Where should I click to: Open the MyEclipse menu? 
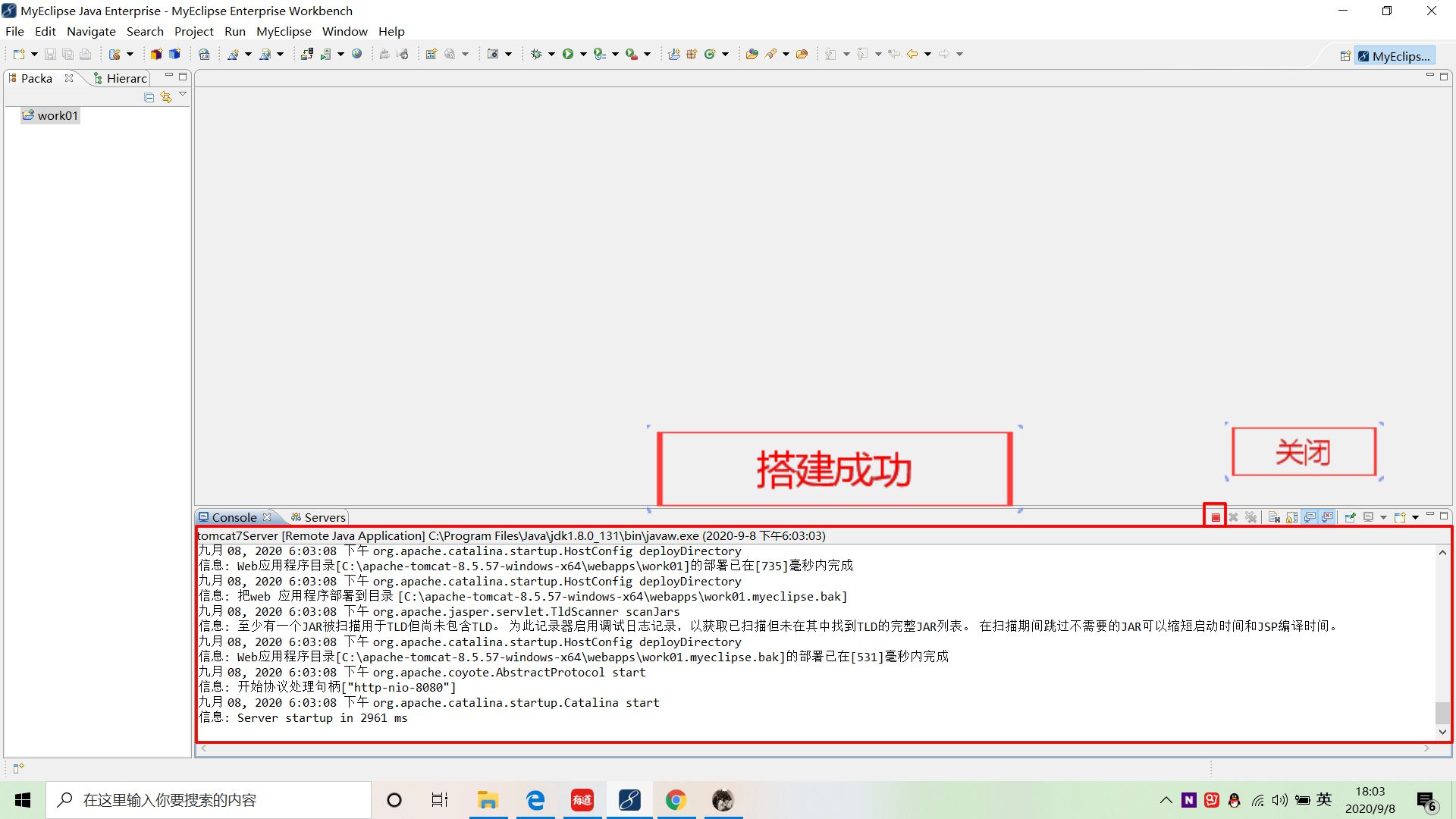(x=284, y=31)
